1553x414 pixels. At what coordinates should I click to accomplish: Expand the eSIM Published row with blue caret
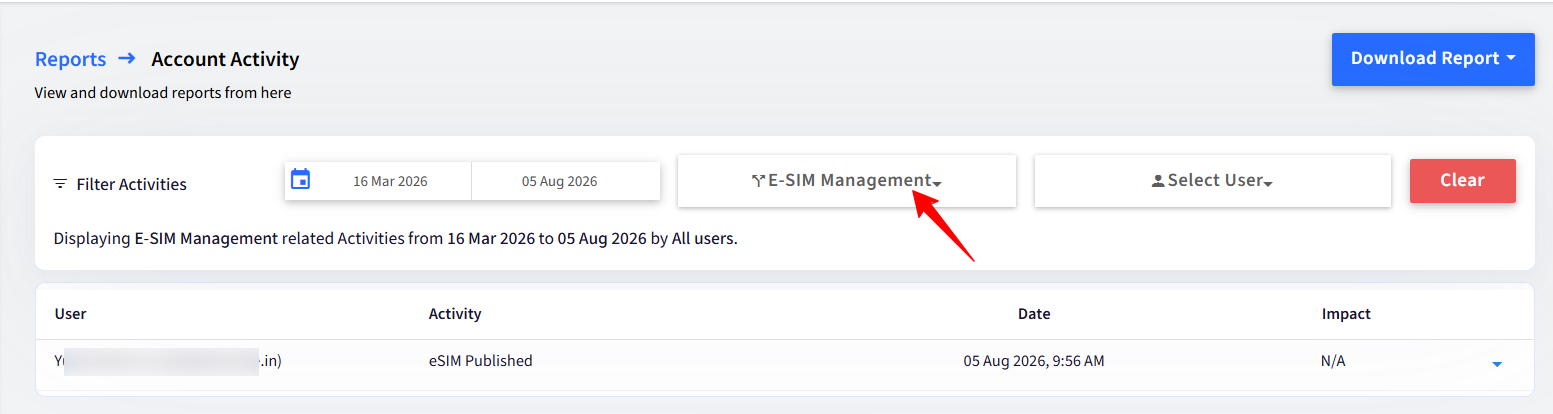1497,364
